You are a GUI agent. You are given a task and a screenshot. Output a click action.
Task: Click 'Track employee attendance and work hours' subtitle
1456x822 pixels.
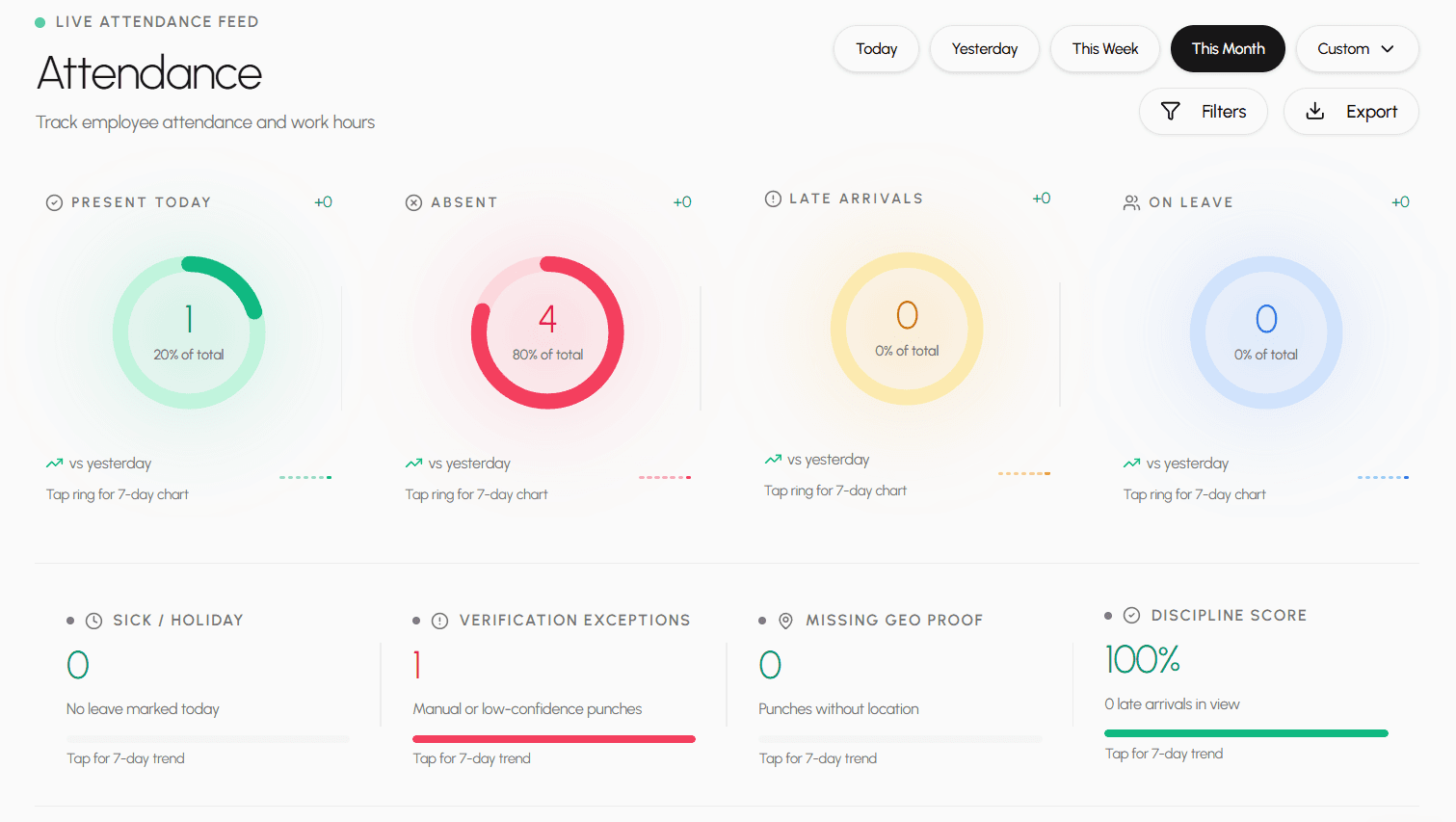coord(205,122)
